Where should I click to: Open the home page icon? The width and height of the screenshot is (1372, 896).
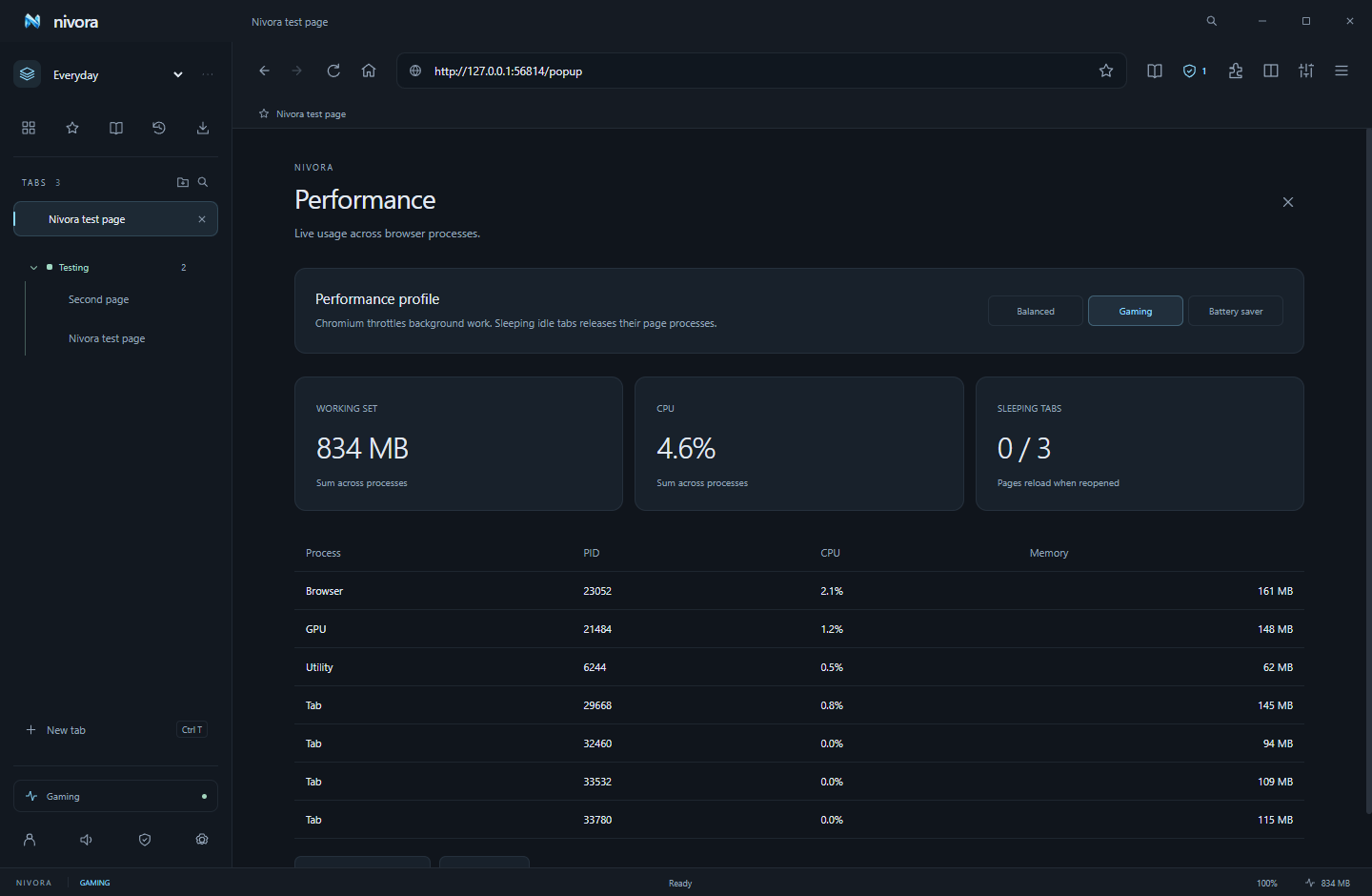click(x=369, y=71)
